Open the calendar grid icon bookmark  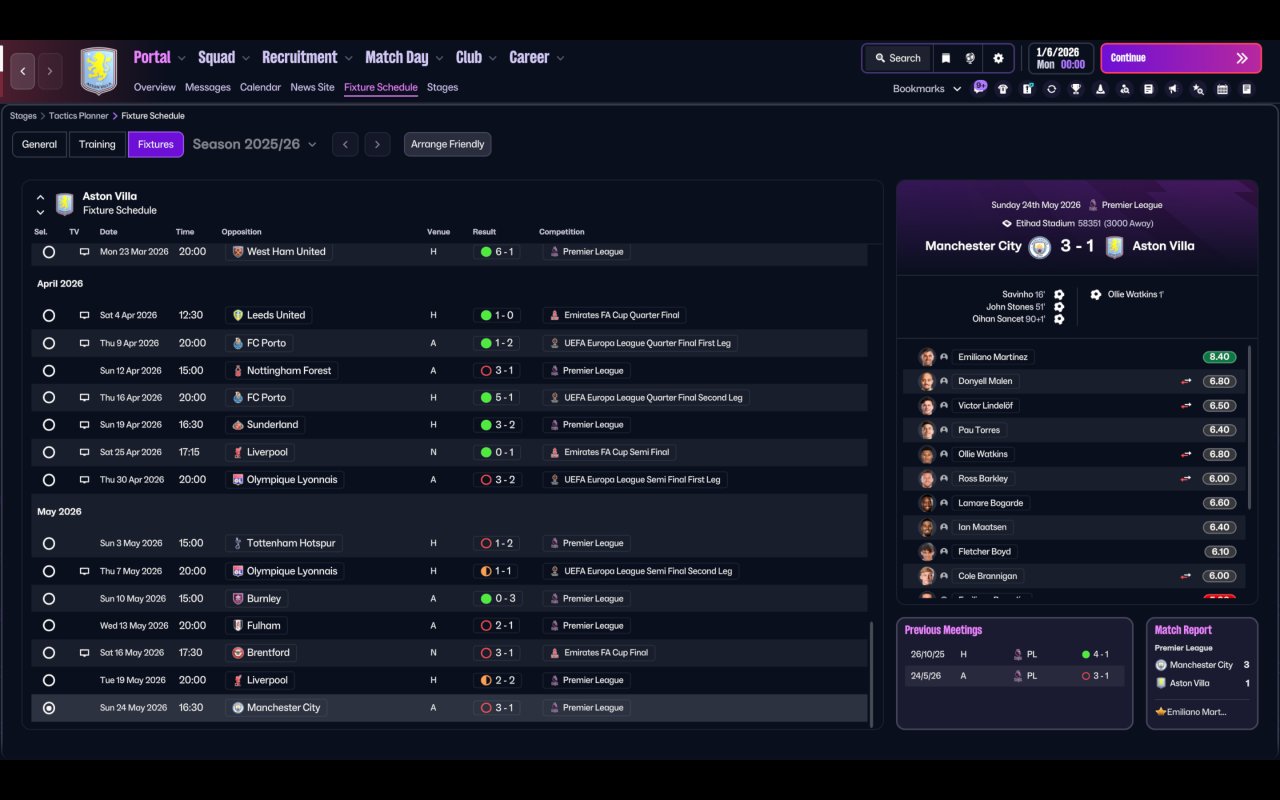[1222, 89]
